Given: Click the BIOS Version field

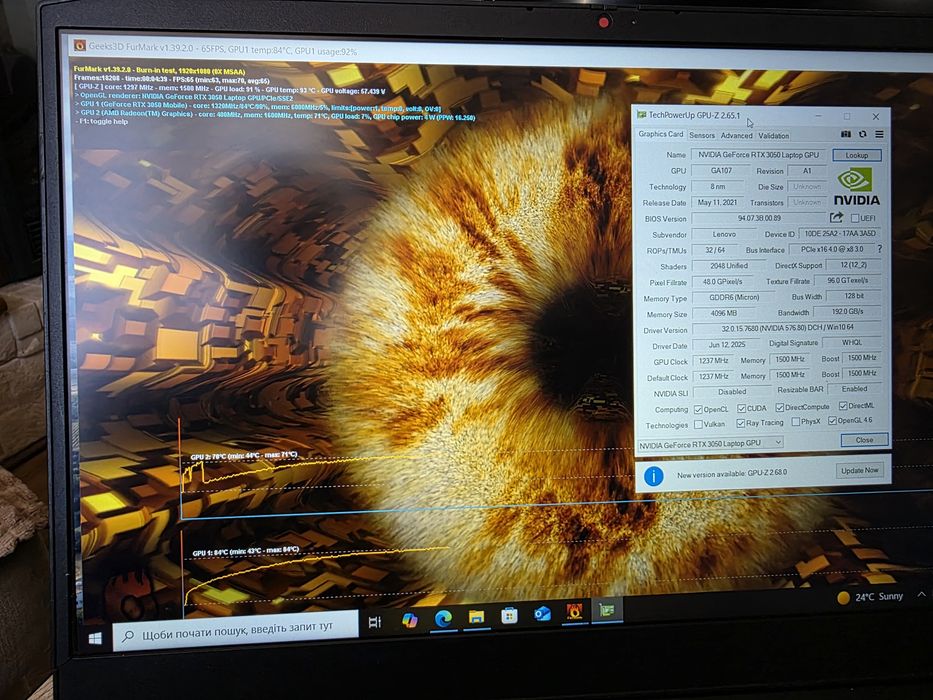Looking at the screenshot, I should (759, 218).
